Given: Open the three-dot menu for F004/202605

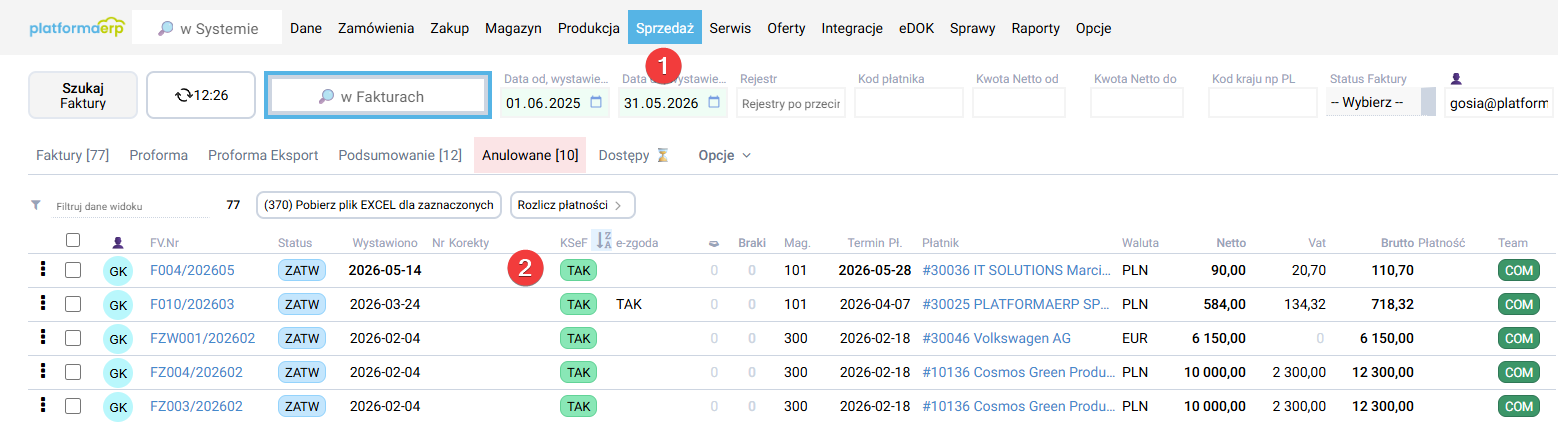Looking at the screenshot, I should click(43, 270).
